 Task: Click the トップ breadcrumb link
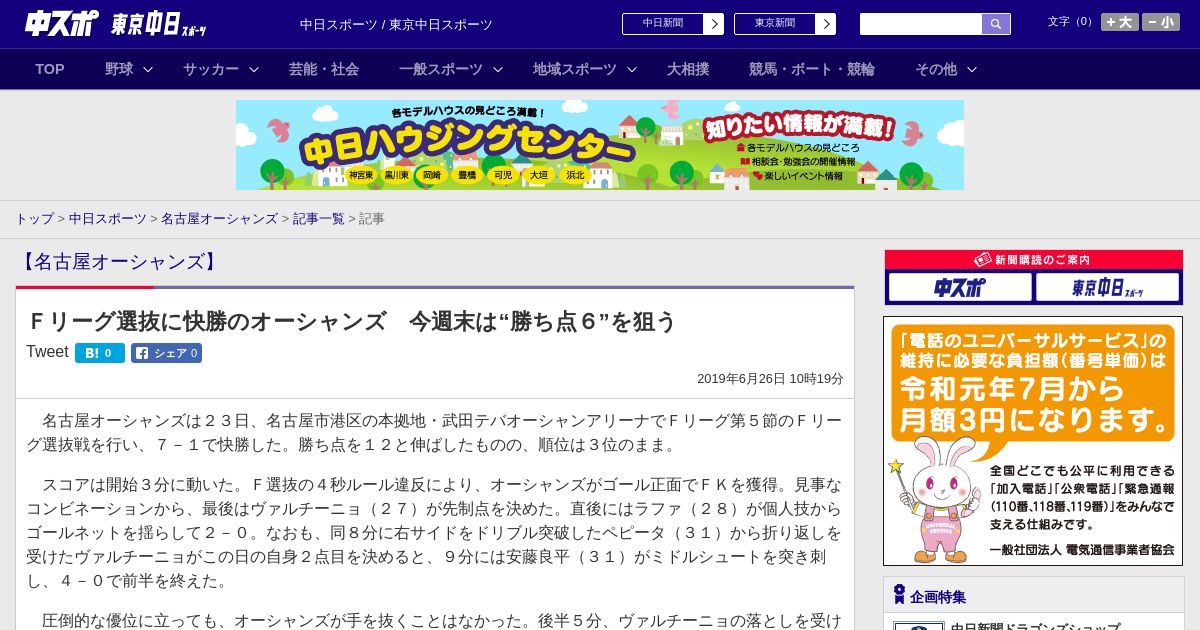34,219
